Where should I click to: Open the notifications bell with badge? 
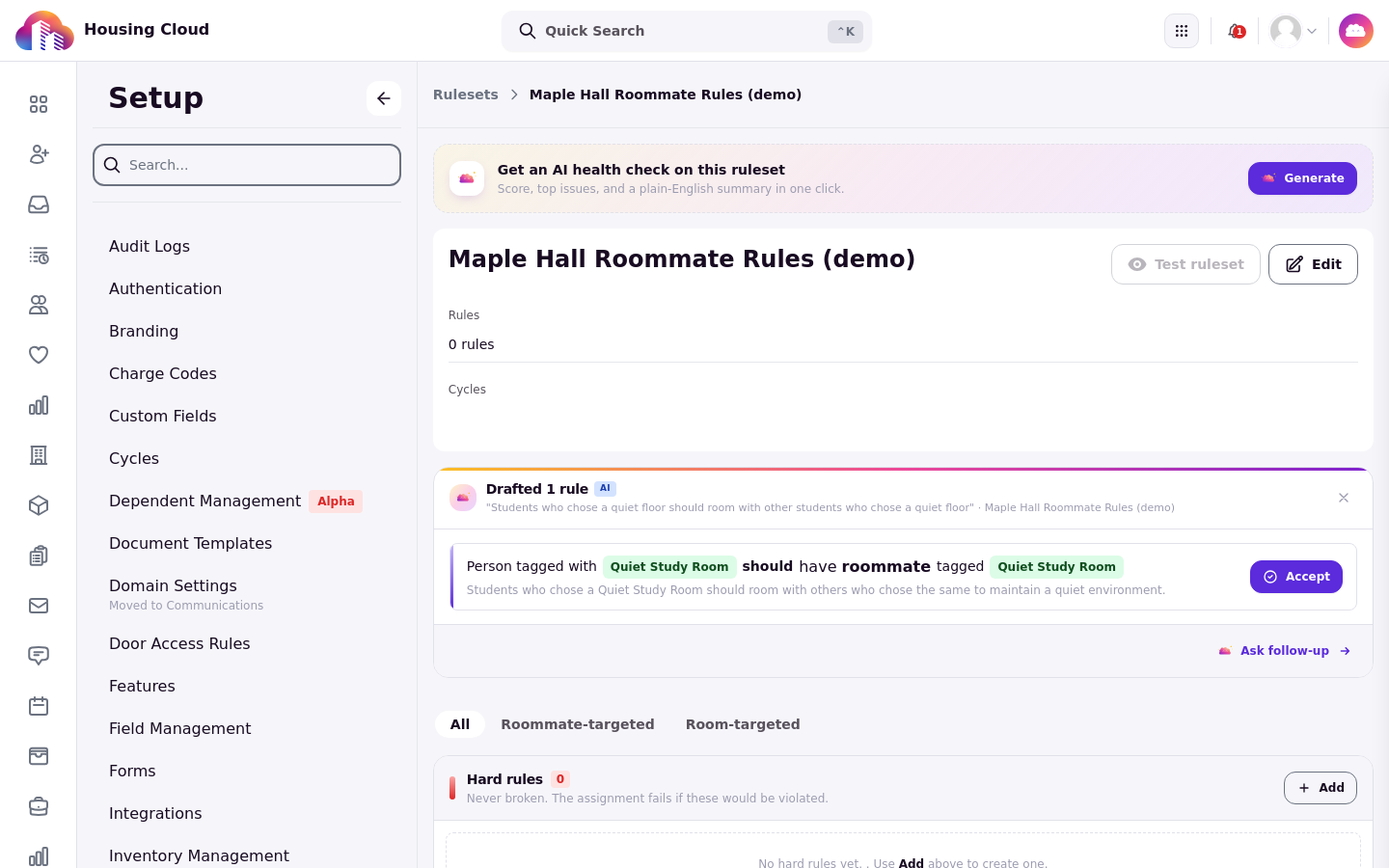pos(1236,31)
